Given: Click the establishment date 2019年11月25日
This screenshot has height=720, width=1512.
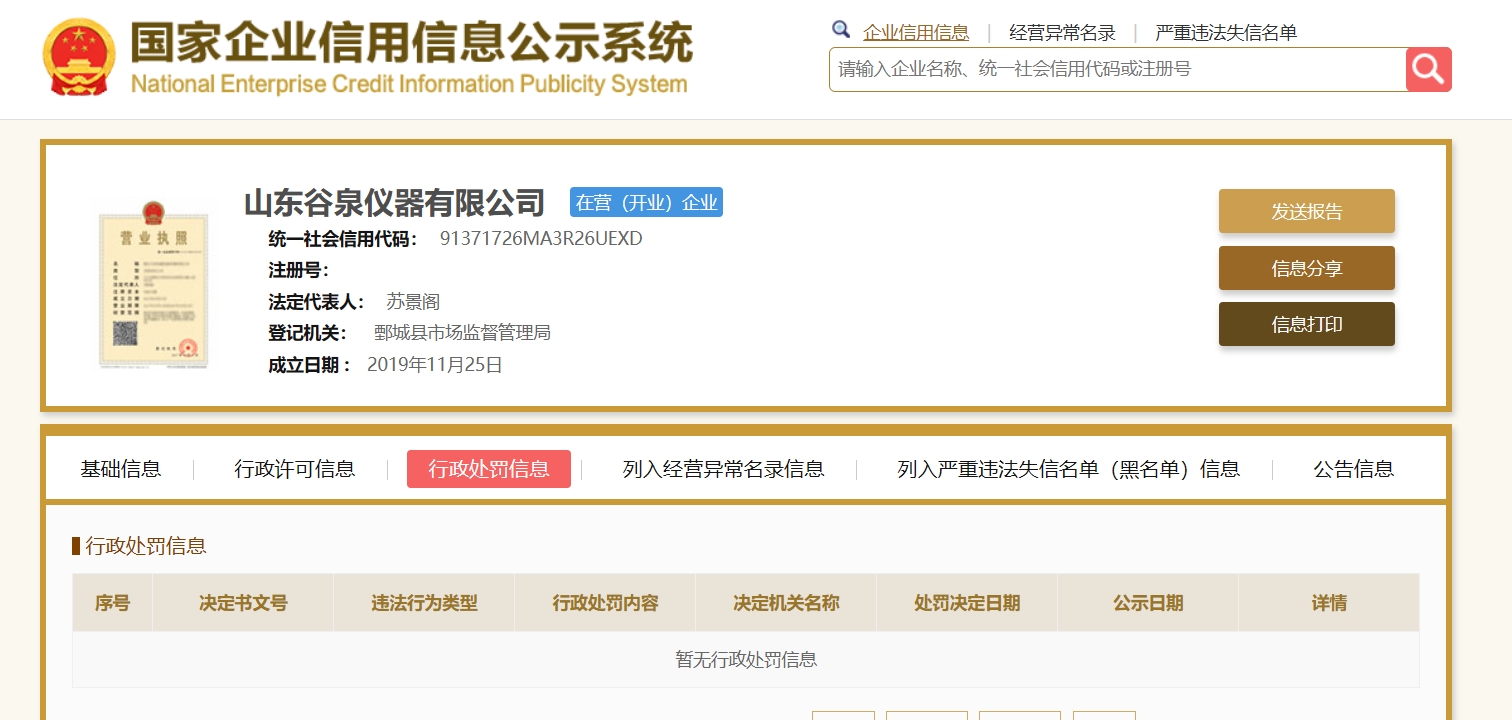Looking at the screenshot, I should coord(435,365).
